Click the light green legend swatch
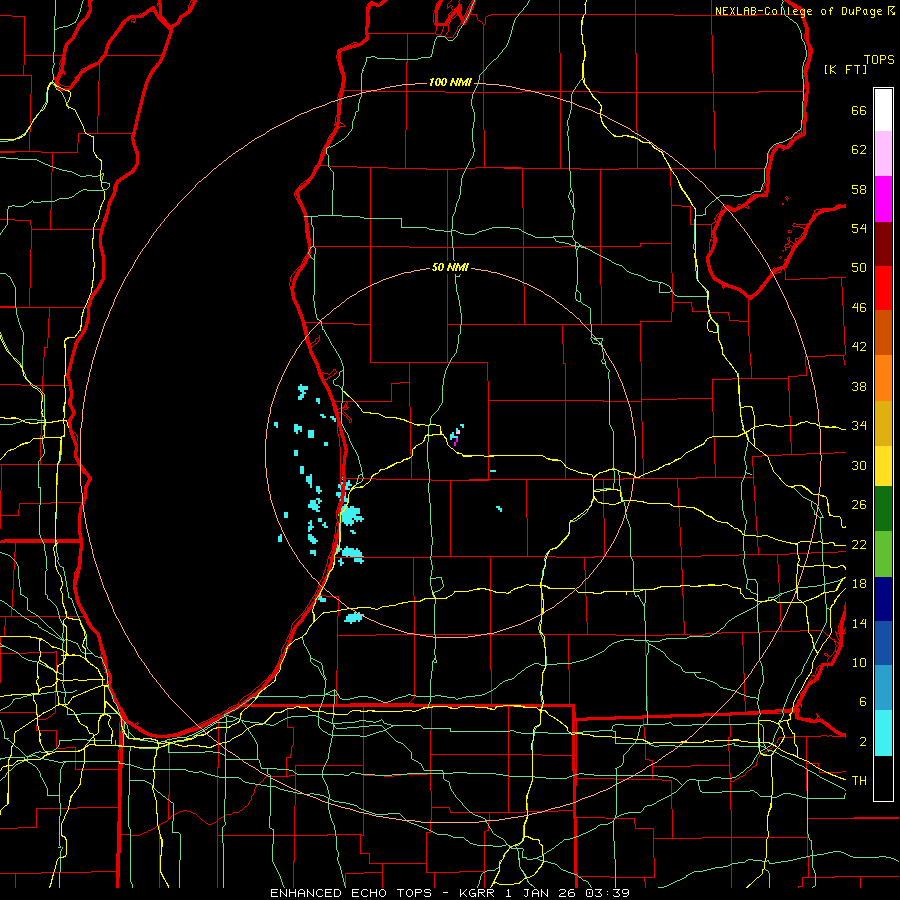 [883, 554]
